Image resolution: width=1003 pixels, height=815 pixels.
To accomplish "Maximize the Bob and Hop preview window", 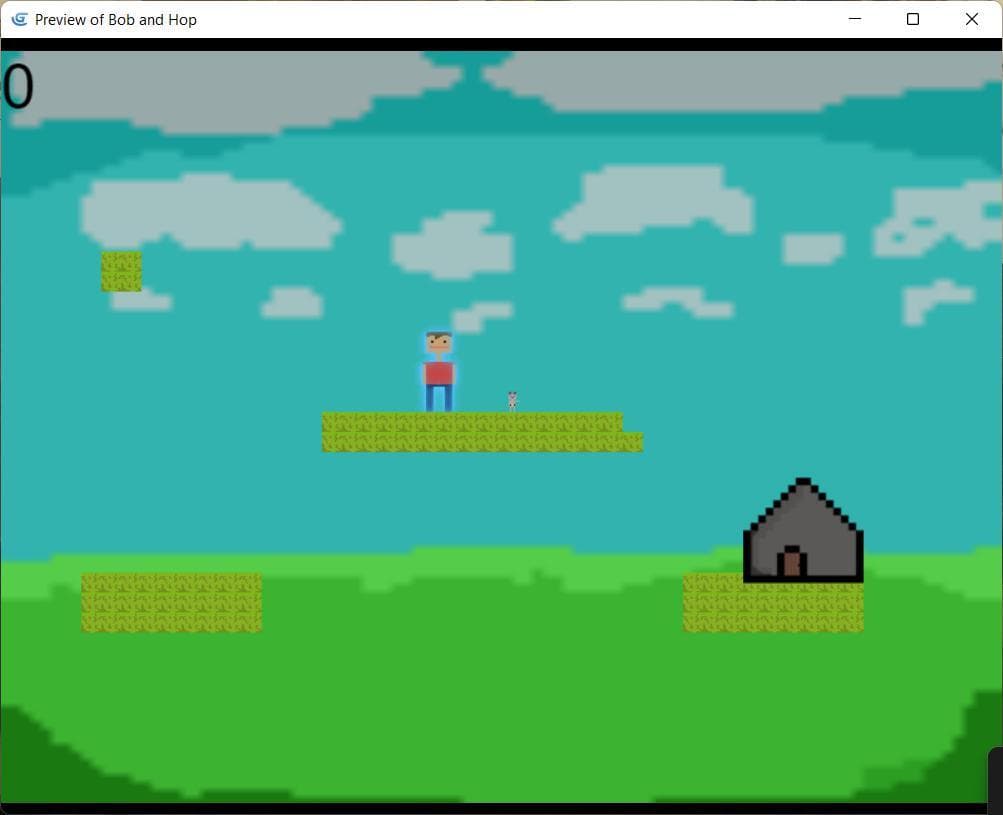I will point(913,19).
